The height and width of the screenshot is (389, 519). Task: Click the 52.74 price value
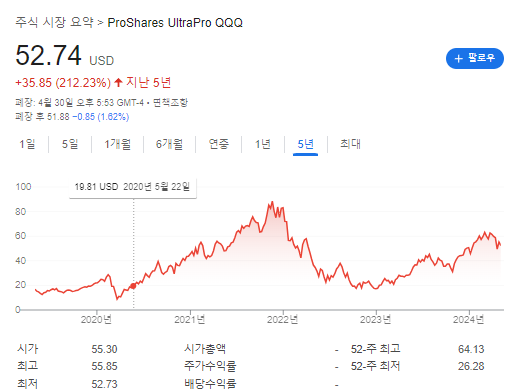point(48,55)
